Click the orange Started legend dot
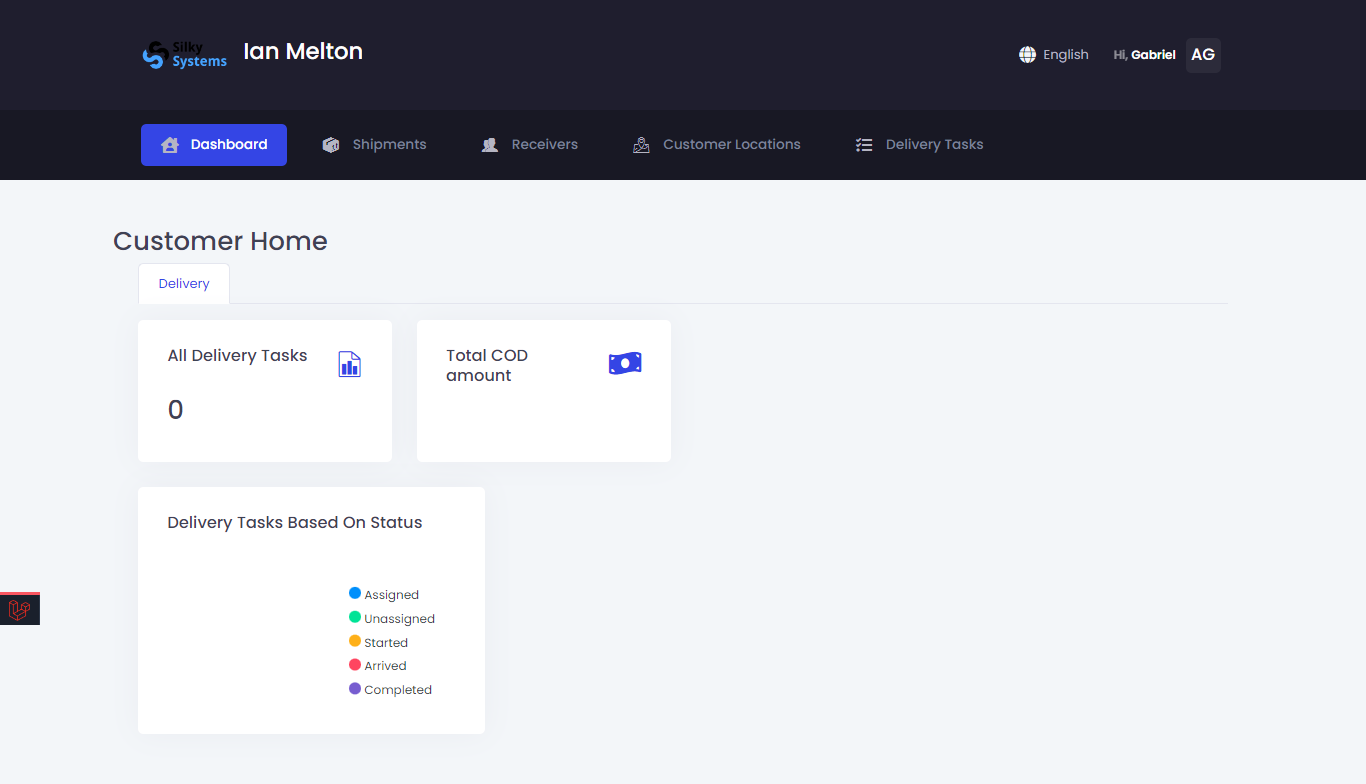Image resolution: width=1366 pixels, height=784 pixels. (355, 641)
